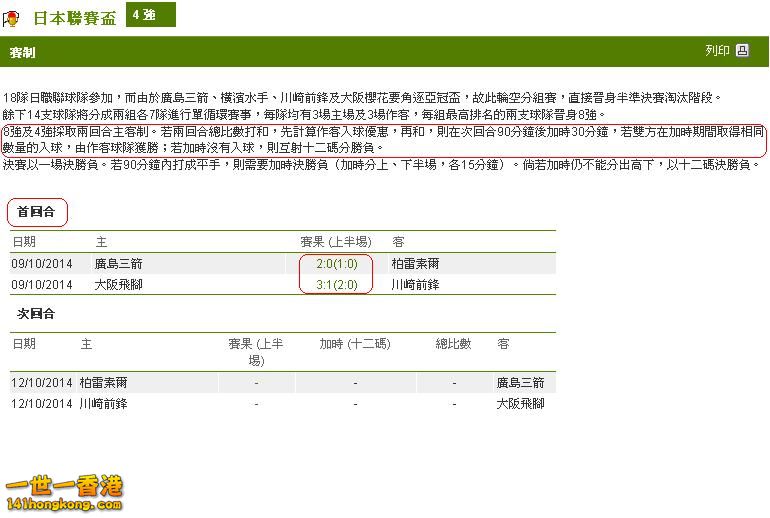Click the 賽制 section header

pos(23,52)
